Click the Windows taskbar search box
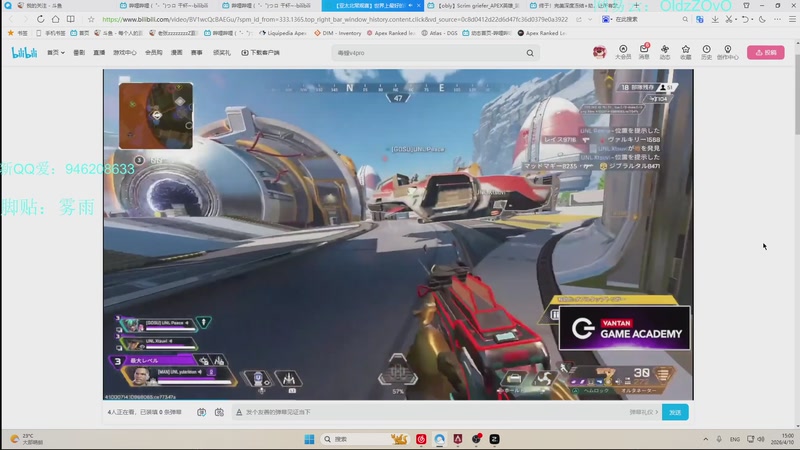Viewport: 800px width, 450px height. [x=365, y=439]
